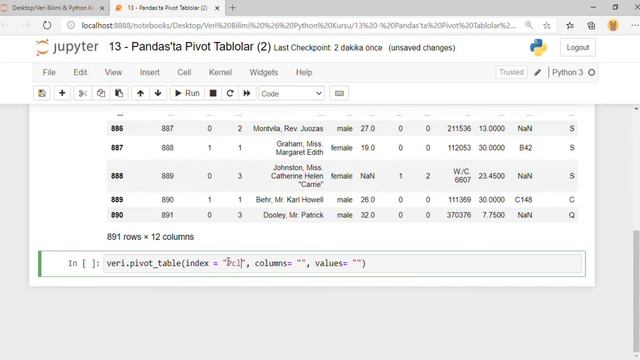640x360 pixels.
Task: Click the ticket number 370376
Action: click(459, 215)
